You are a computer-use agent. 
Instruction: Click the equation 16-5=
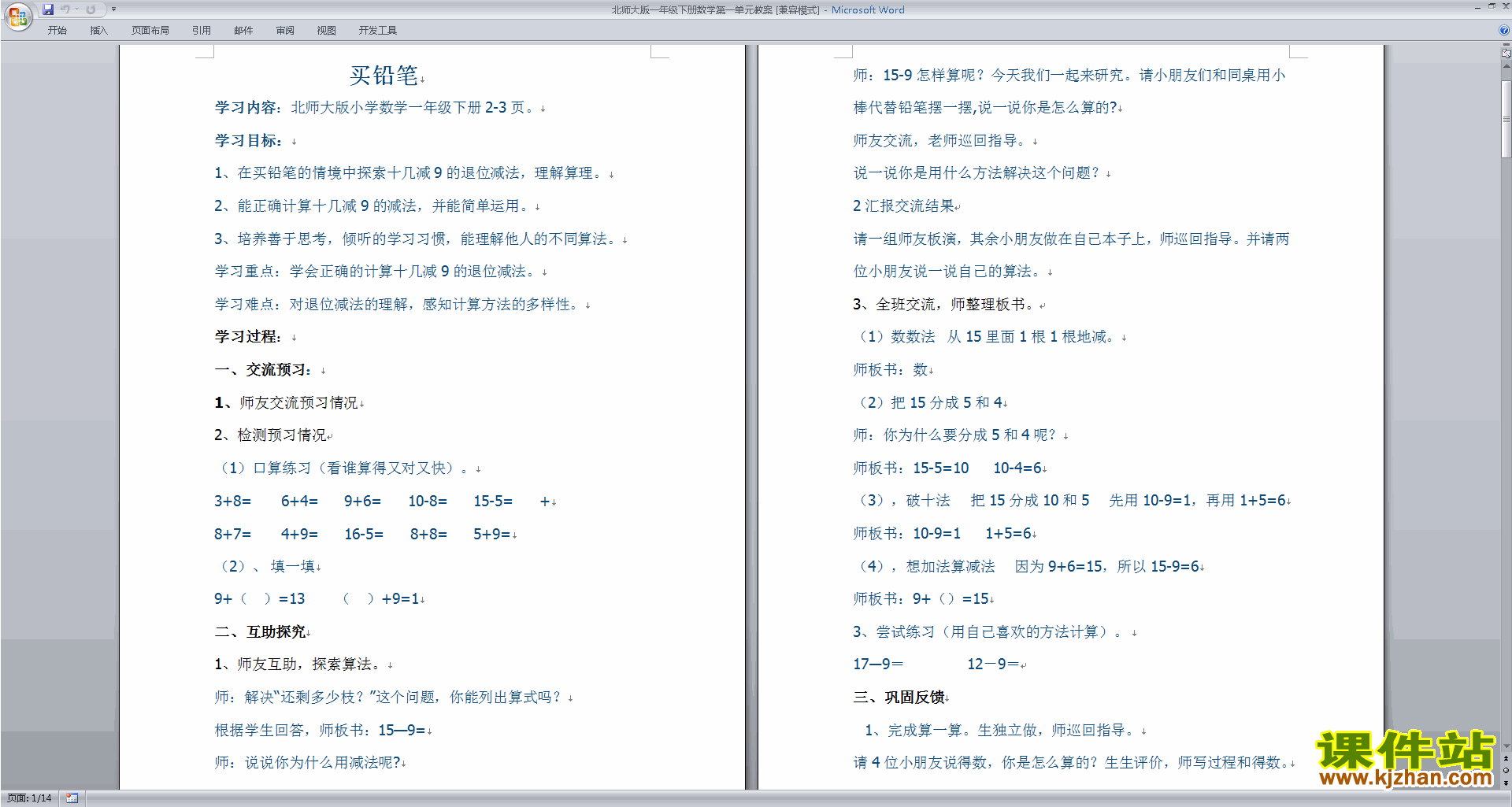pyautogui.click(x=363, y=535)
